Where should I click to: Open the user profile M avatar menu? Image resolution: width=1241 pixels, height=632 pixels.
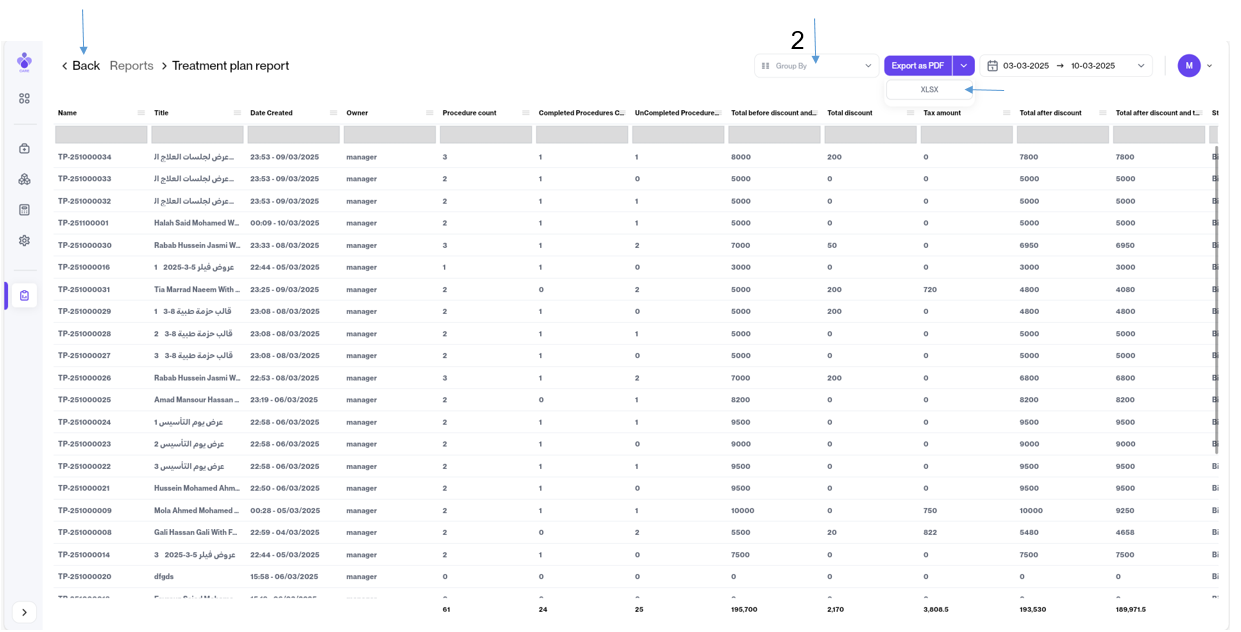point(1188,66)
